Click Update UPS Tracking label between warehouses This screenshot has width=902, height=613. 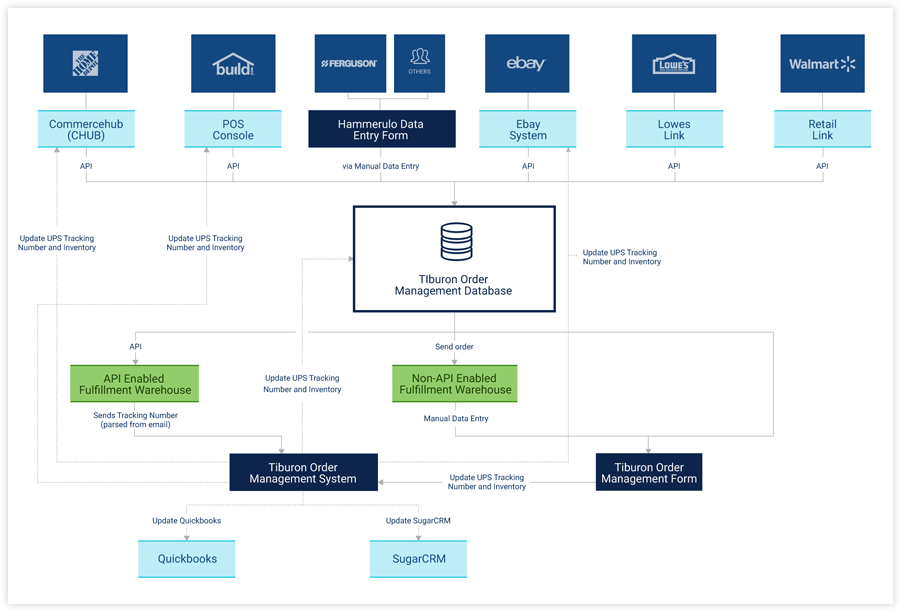(x=302, y=384)
